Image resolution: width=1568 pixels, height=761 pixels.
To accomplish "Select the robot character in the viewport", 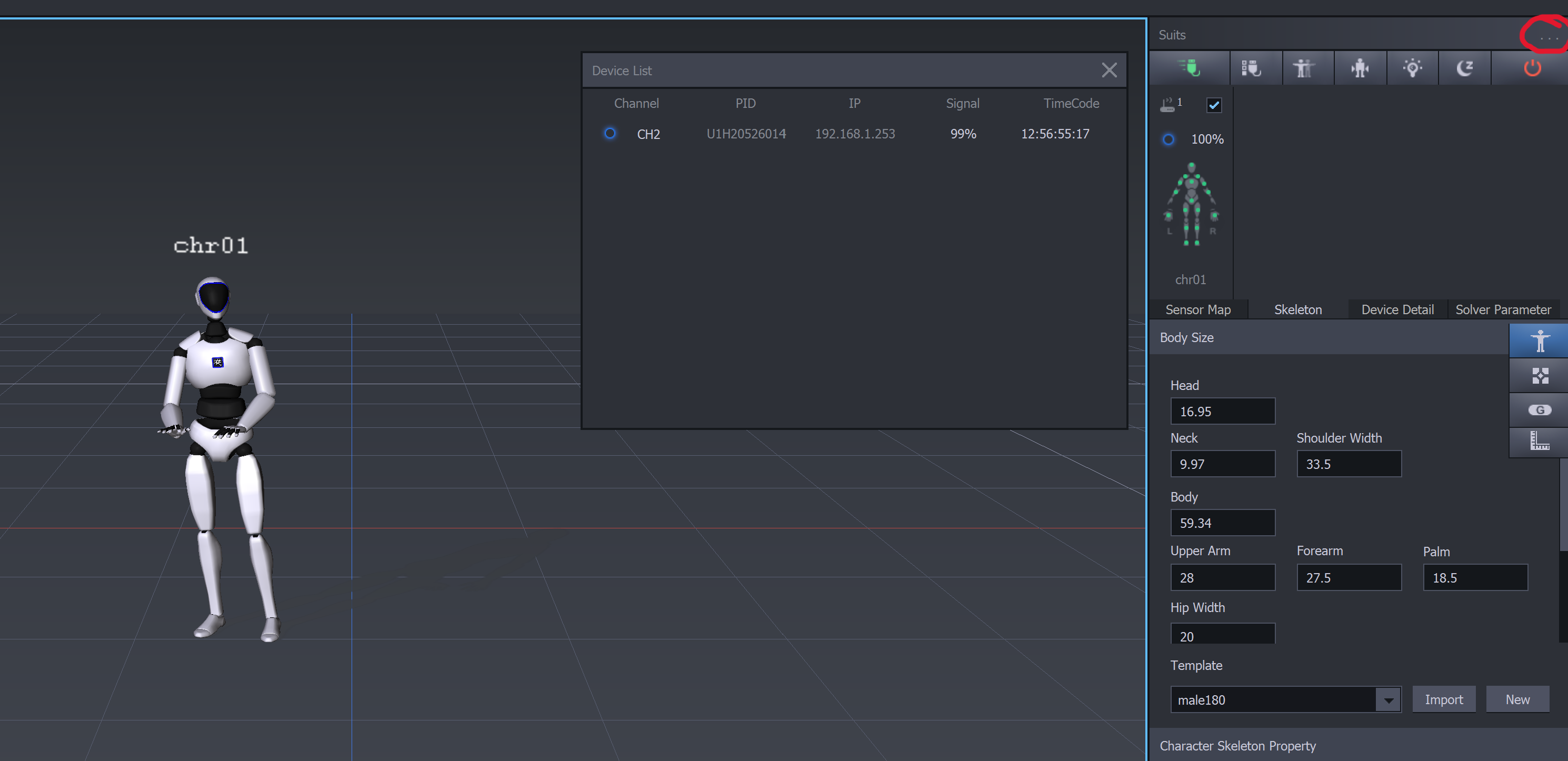I will point(219,459).
